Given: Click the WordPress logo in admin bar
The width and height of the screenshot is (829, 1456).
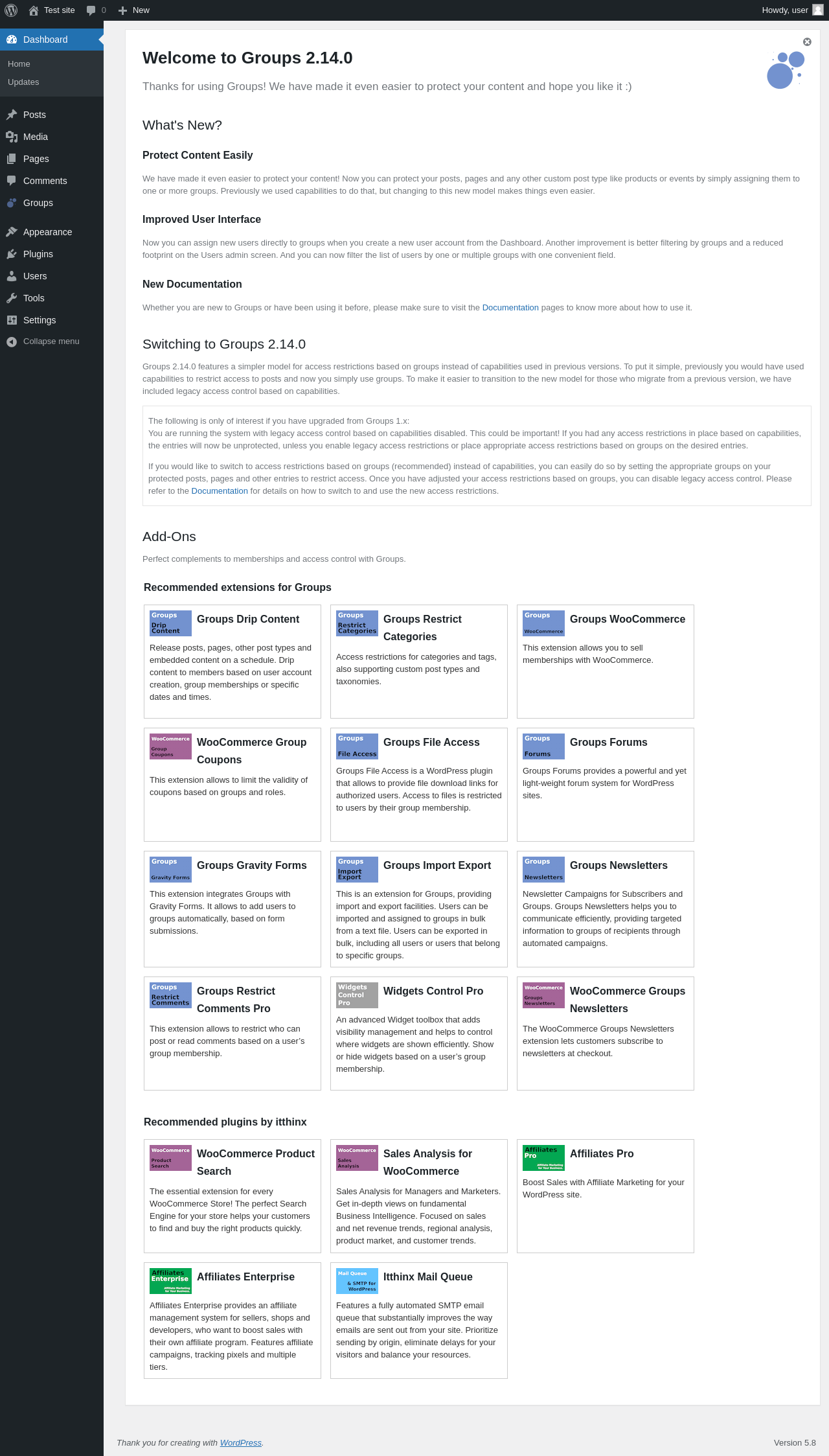Looking at the screenshot, I should click(11, 10).
